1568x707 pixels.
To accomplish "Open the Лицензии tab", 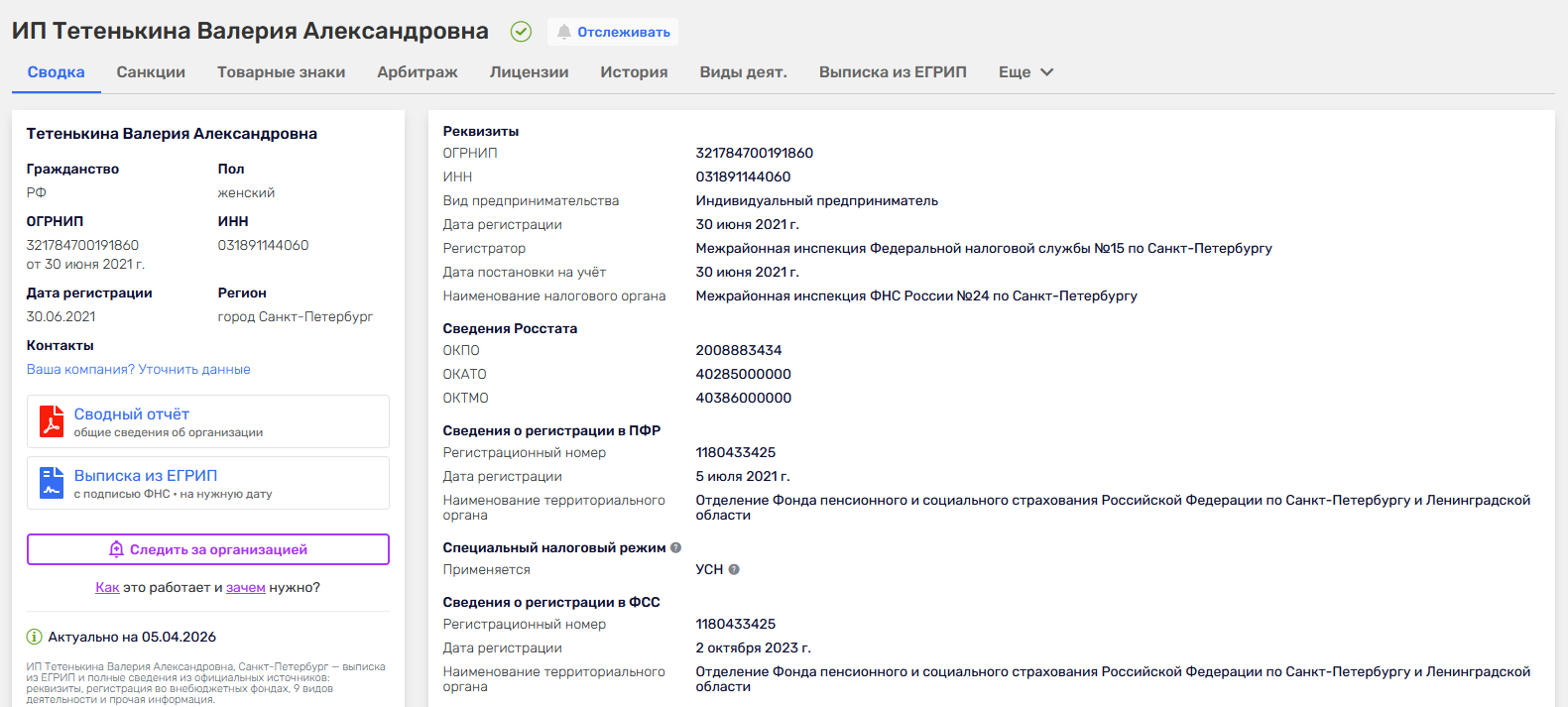I will pyautogui.click(x=529, y=72).
